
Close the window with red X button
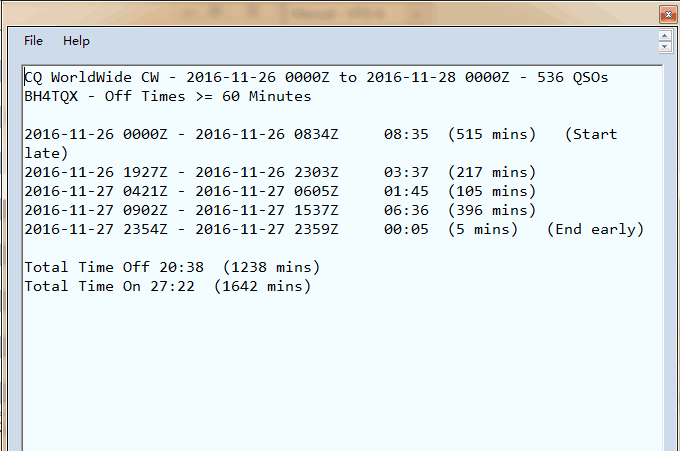coord(668,15)
